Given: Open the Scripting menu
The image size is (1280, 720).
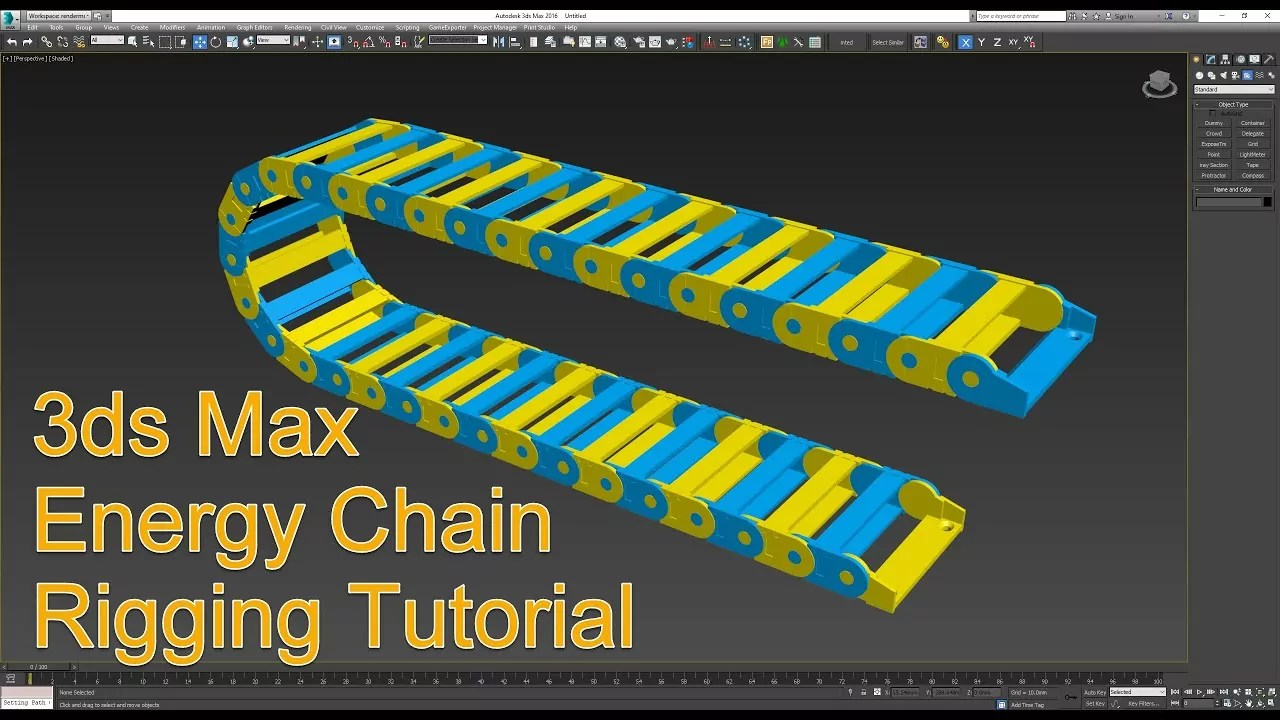Looking at the screenshot, I should [x=407, y=27].
